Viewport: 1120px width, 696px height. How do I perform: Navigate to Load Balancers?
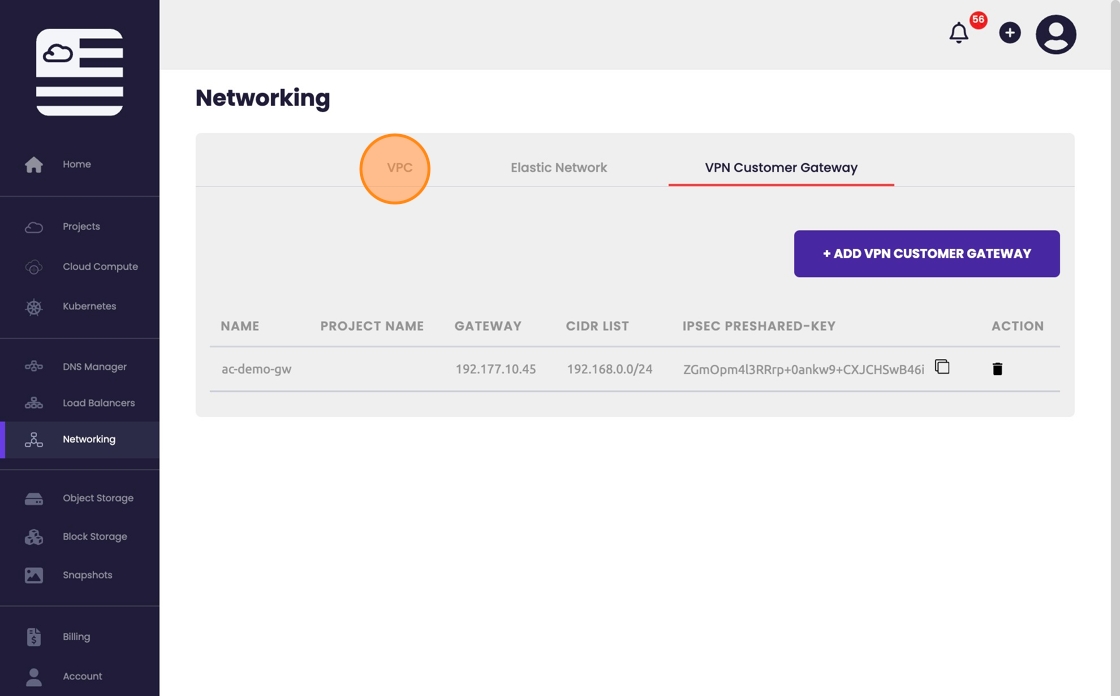(x=98, y=403)
